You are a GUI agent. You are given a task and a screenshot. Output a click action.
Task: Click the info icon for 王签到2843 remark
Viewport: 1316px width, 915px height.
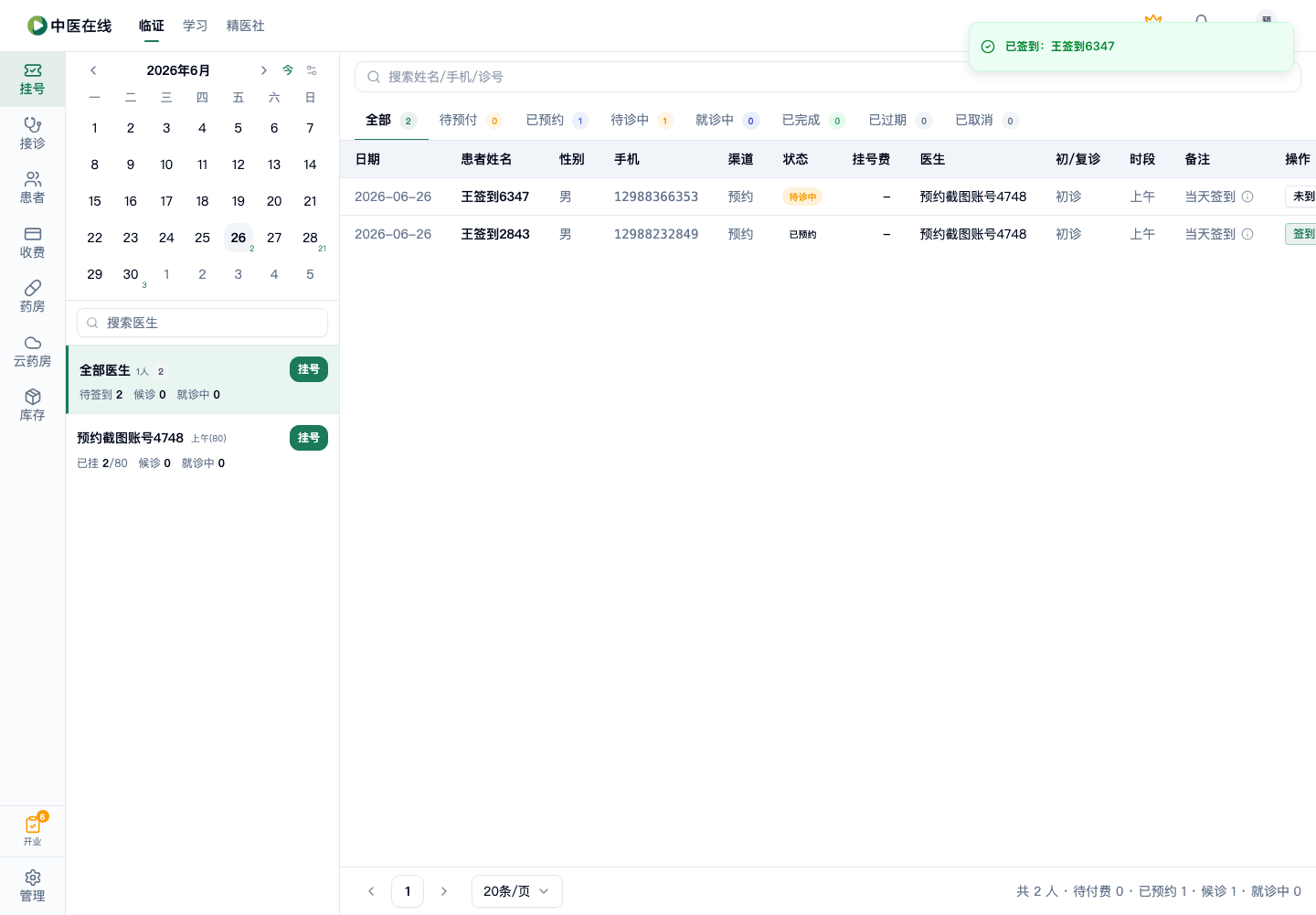1247,234
